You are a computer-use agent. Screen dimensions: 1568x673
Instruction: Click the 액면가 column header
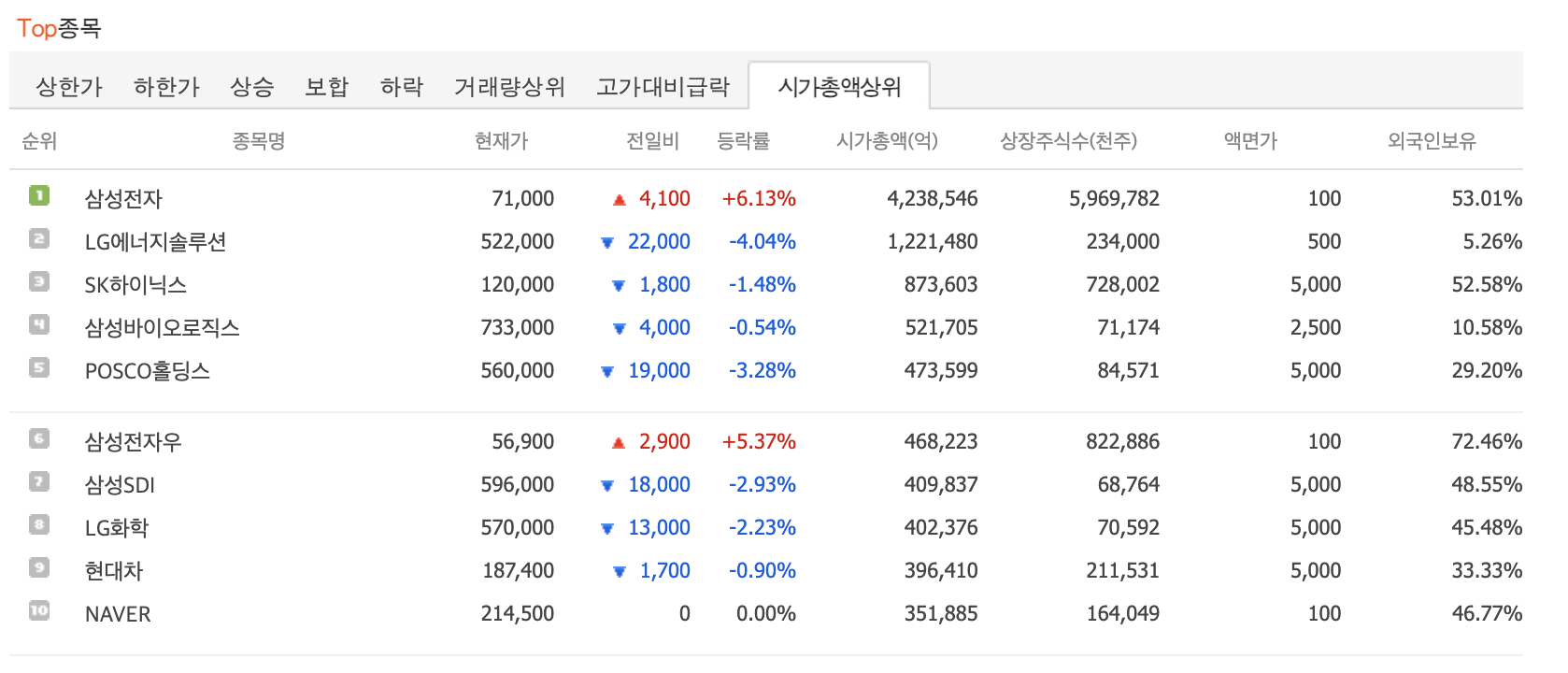(1250, 141)
